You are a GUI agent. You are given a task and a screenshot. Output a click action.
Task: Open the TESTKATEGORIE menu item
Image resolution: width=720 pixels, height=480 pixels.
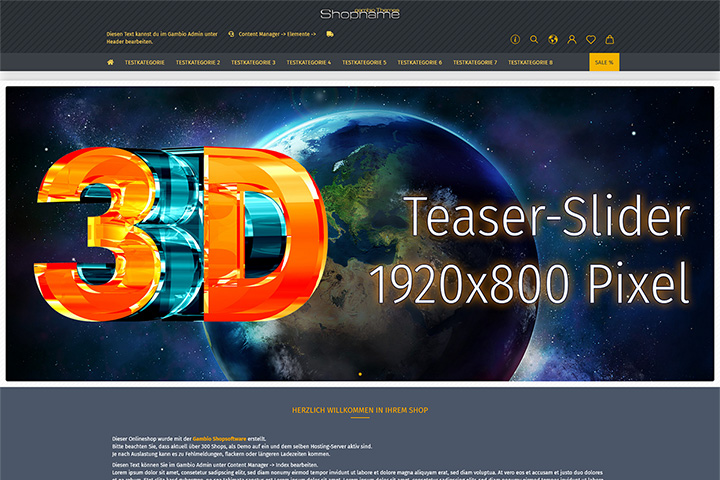click(145, 62)
